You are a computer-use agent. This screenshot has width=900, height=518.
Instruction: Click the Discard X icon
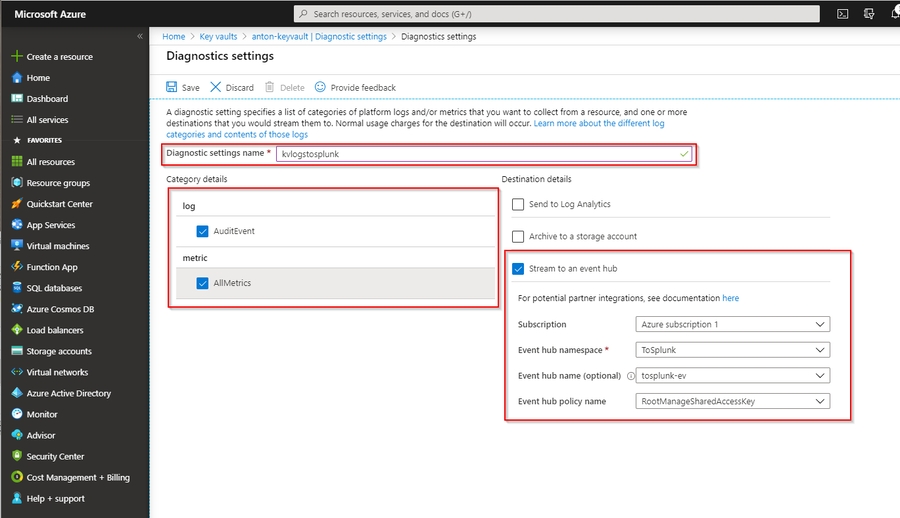pos(215,88)
